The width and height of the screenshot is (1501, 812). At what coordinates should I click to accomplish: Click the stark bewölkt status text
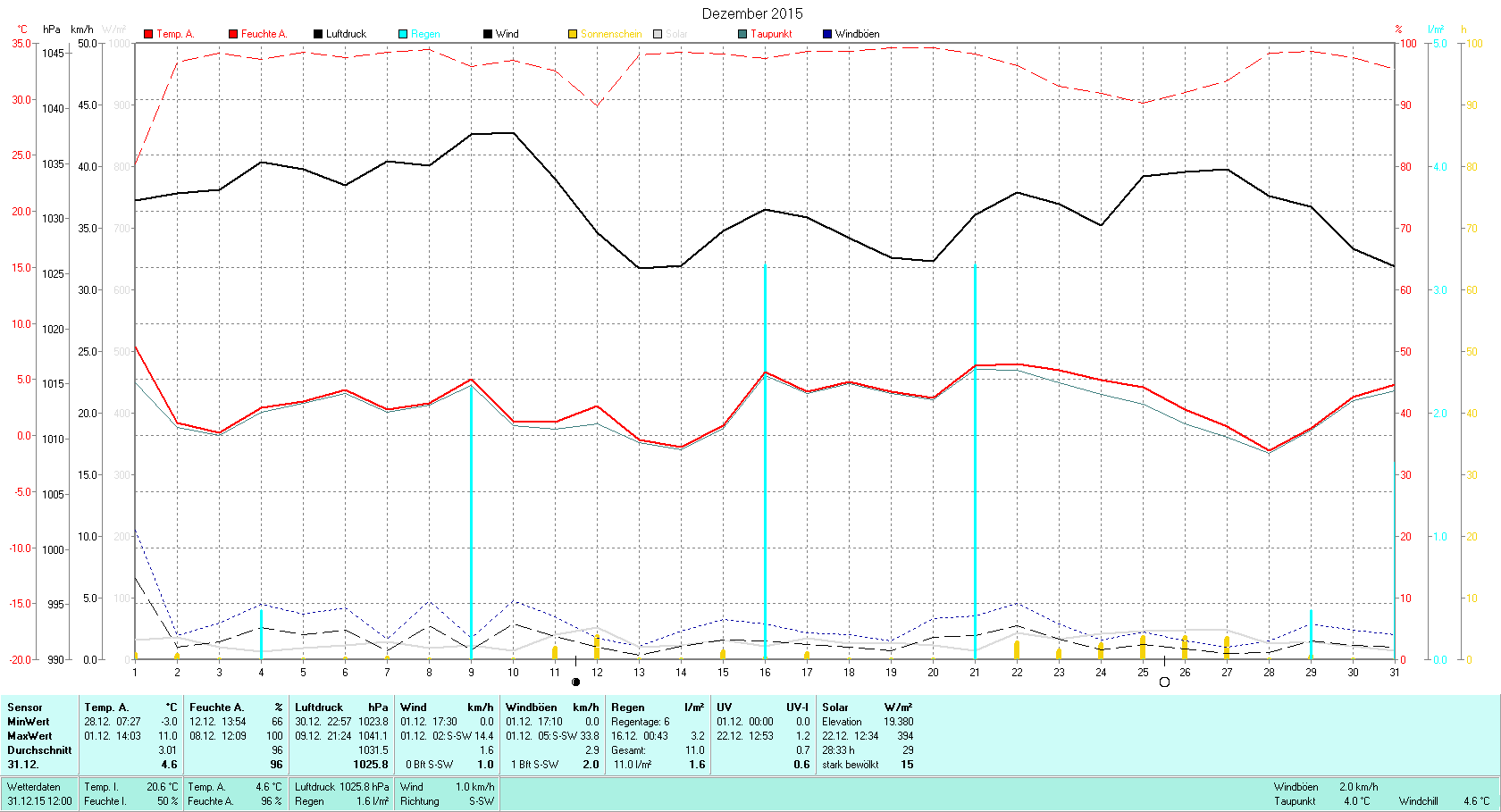click(x=851, y=765)
